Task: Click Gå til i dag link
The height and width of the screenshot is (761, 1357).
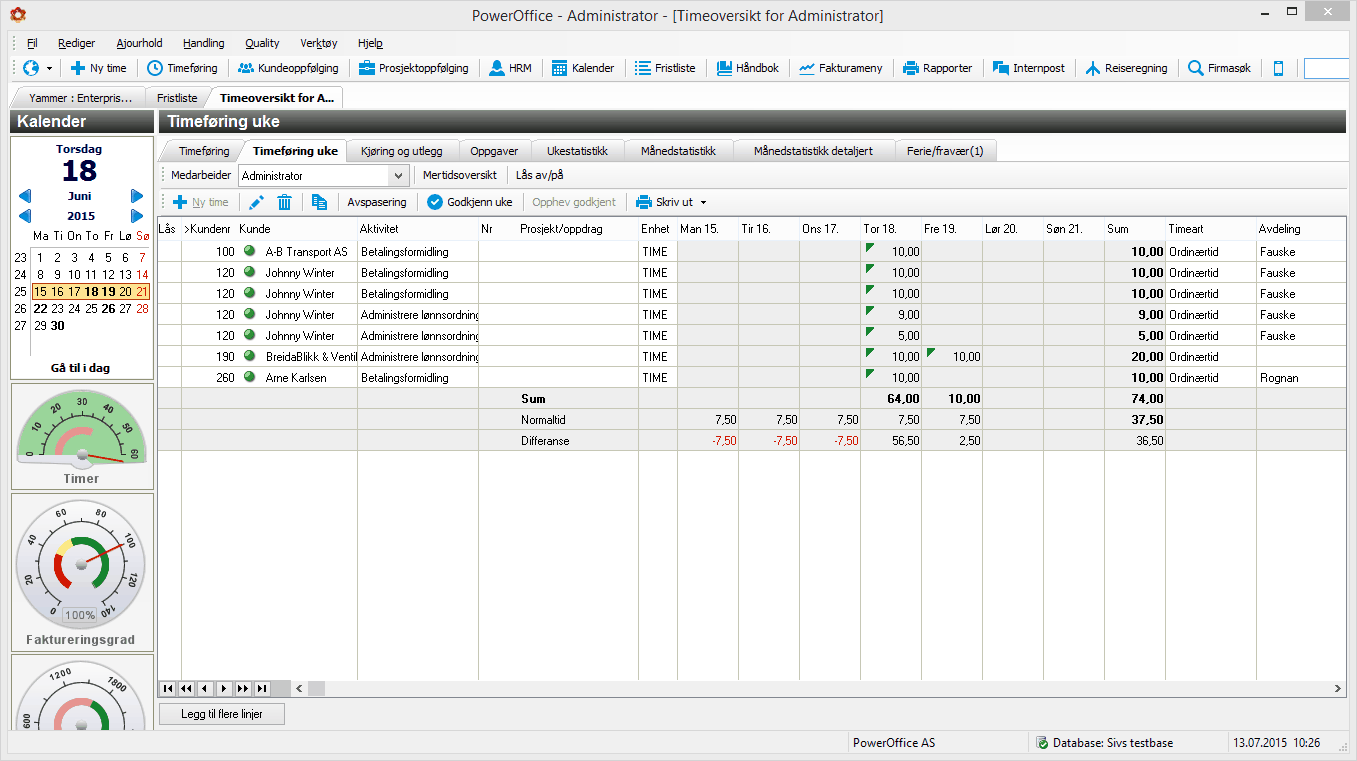Action: [x=81, y=368]
